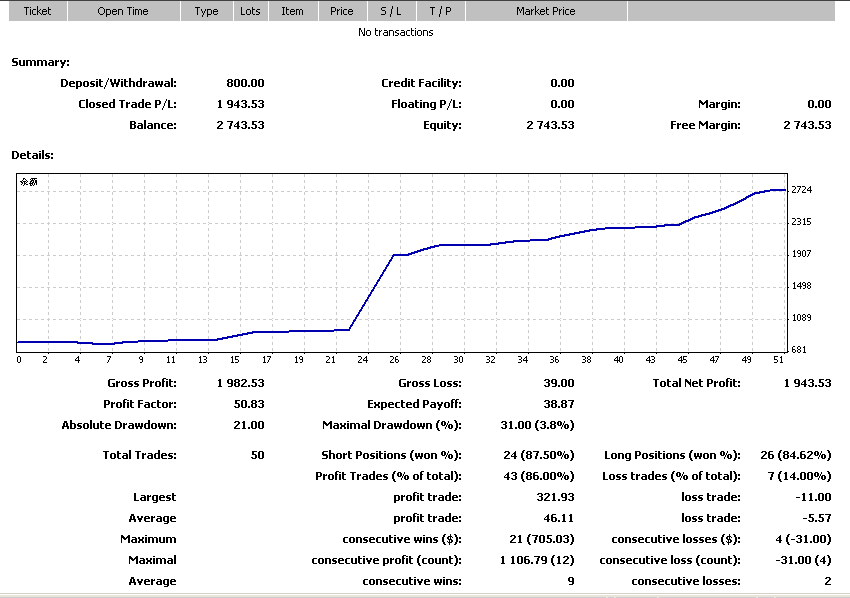Image resolution: width=850 pixels, height=598 pixels.
Task: Select the Type column header
Action: click(x=207, y=11)
